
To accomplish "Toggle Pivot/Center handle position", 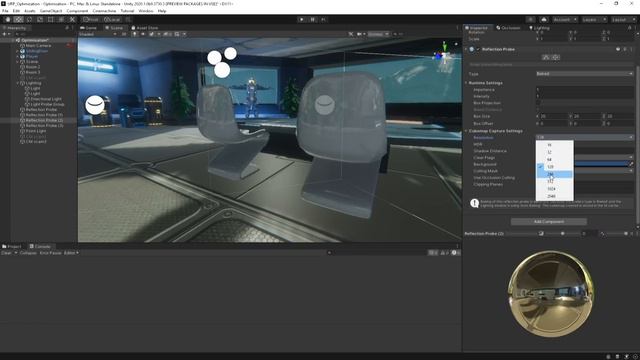I will click(x=91, y=19).
